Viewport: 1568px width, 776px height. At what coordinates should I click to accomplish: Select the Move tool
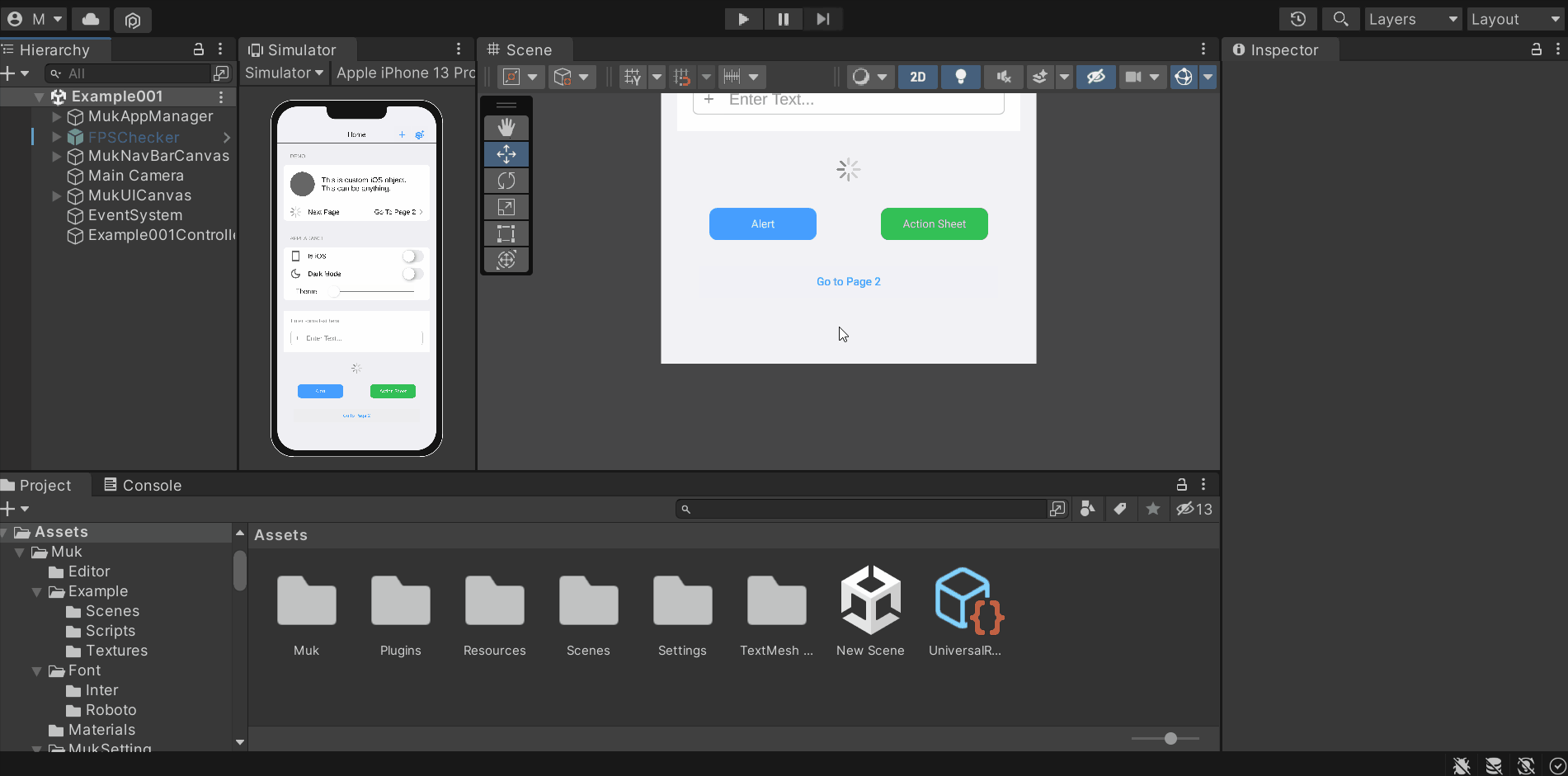[506, 154]
